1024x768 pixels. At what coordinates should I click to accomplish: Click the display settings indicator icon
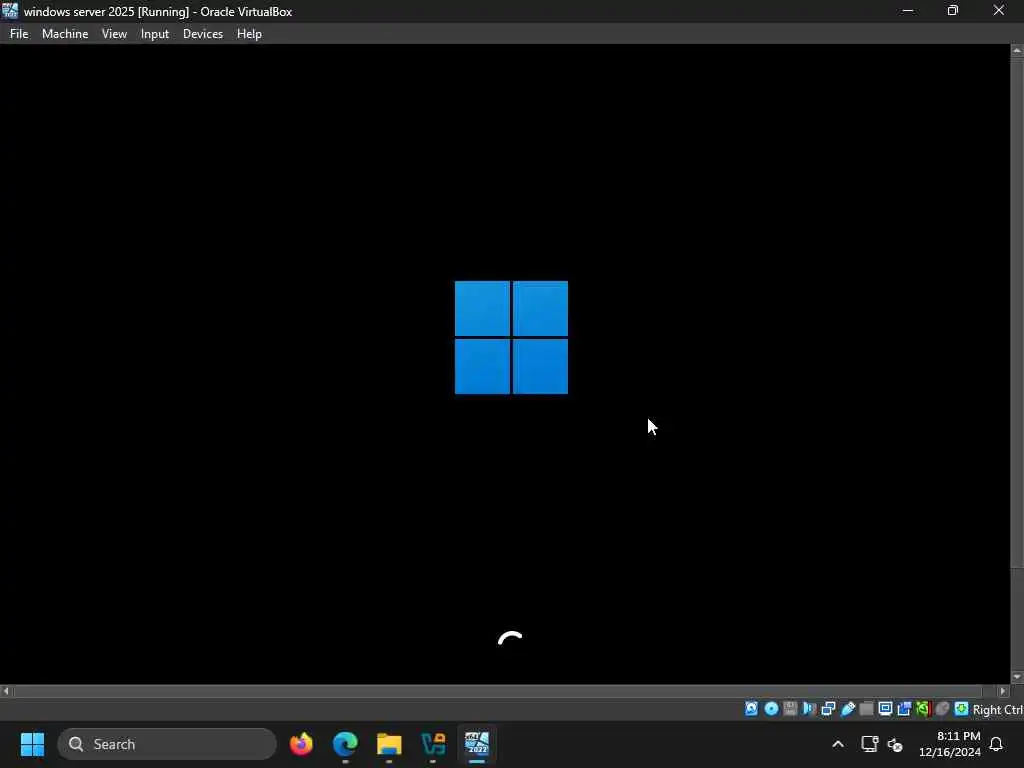886,709
